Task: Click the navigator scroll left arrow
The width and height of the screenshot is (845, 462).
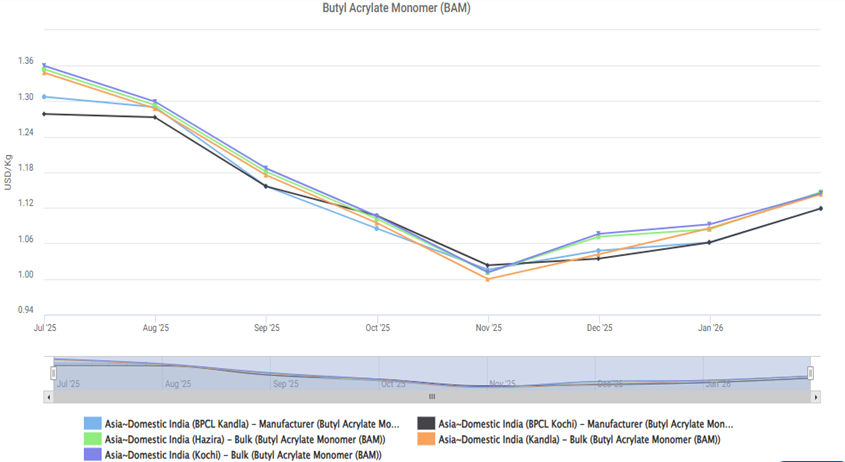Action: (x=49, y=397)
